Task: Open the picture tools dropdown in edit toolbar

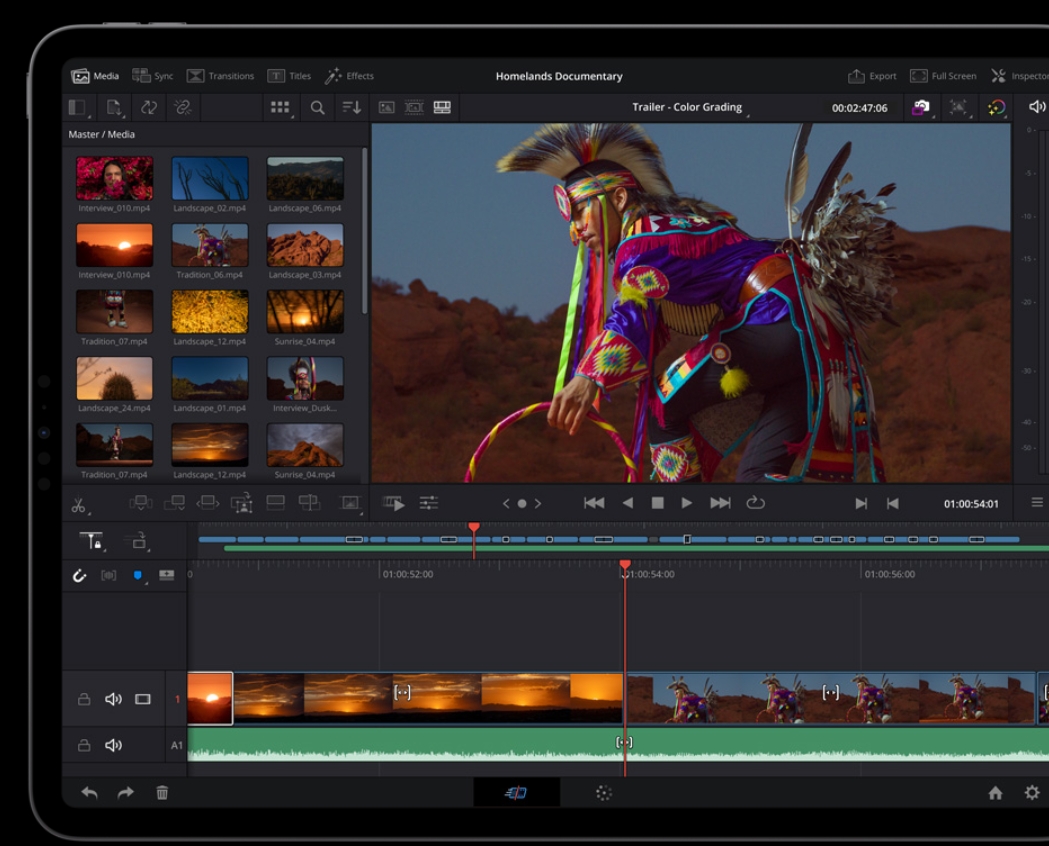Action: point(350,504)
